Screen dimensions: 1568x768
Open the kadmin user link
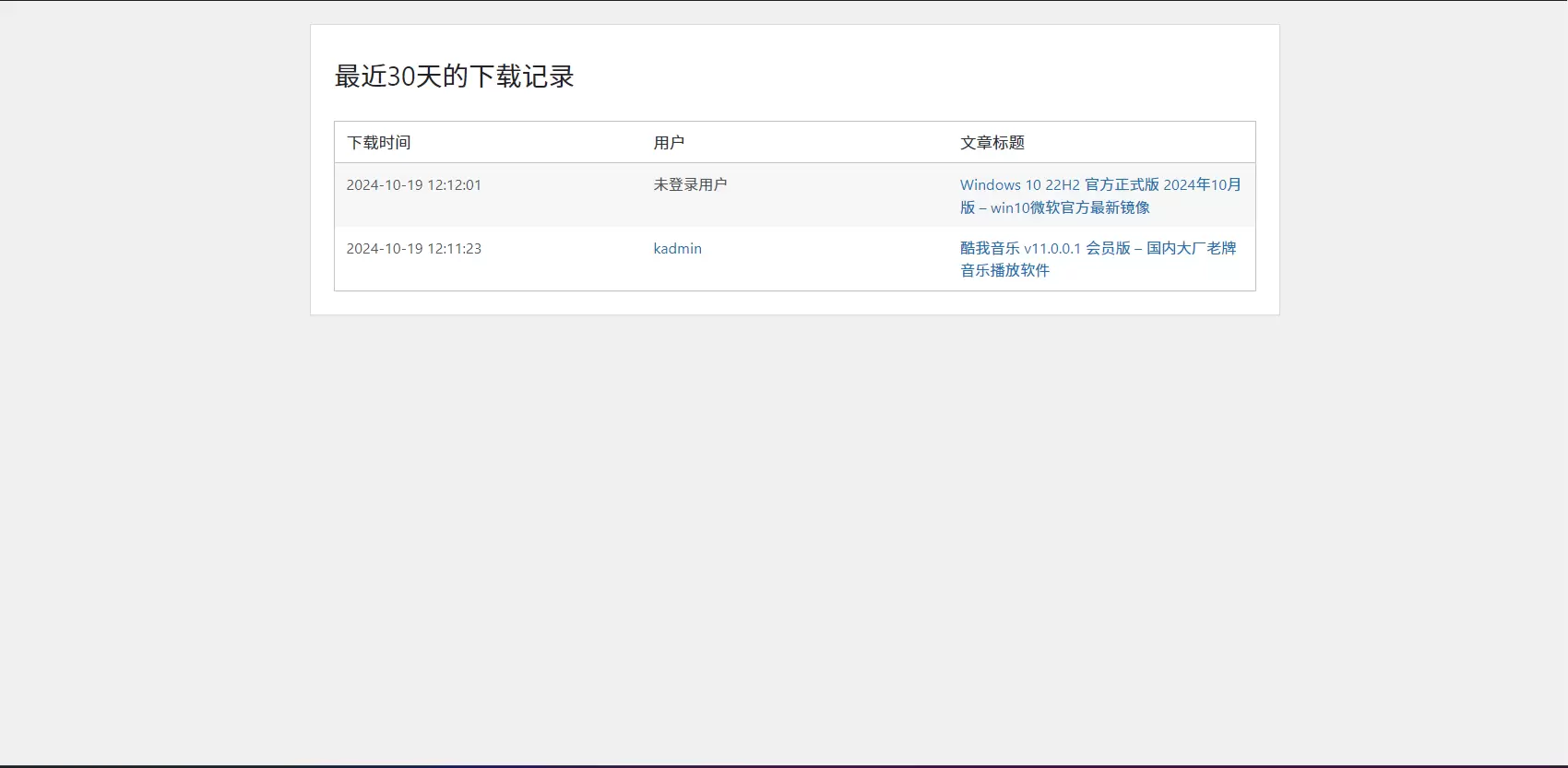(x=677, y=248)
